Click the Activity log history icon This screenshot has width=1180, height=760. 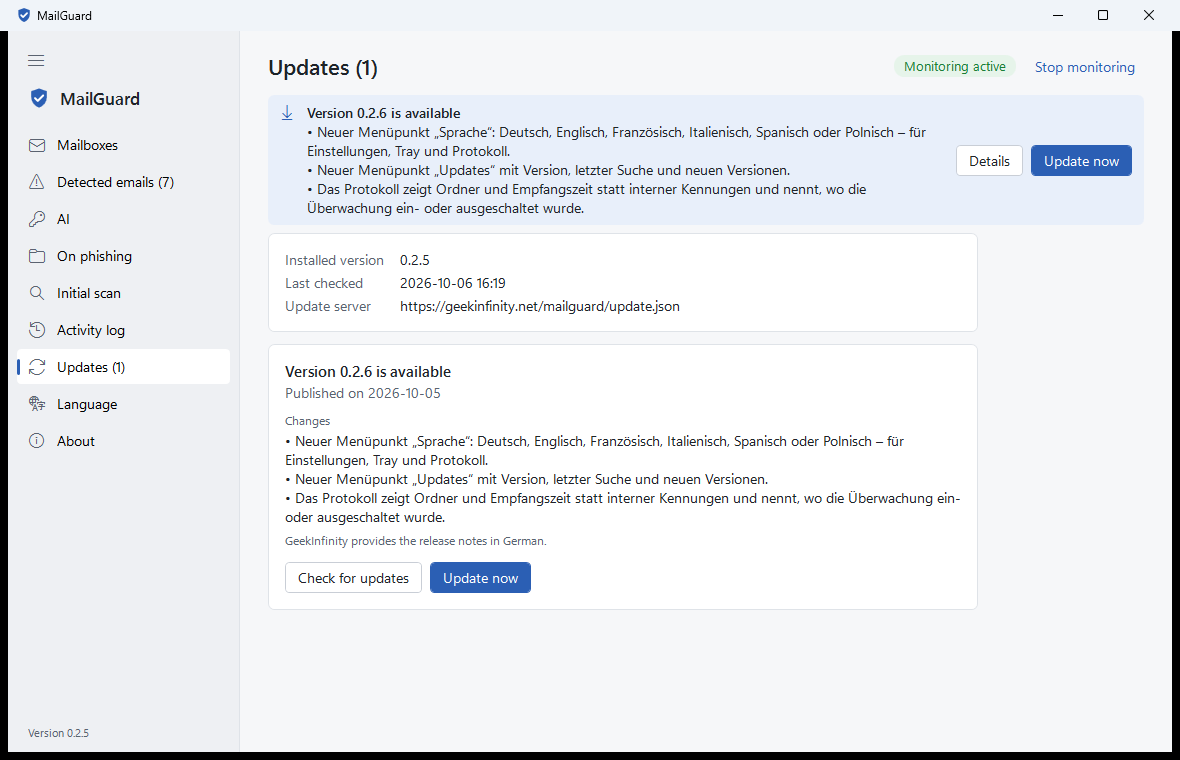(x=37, y=330)
